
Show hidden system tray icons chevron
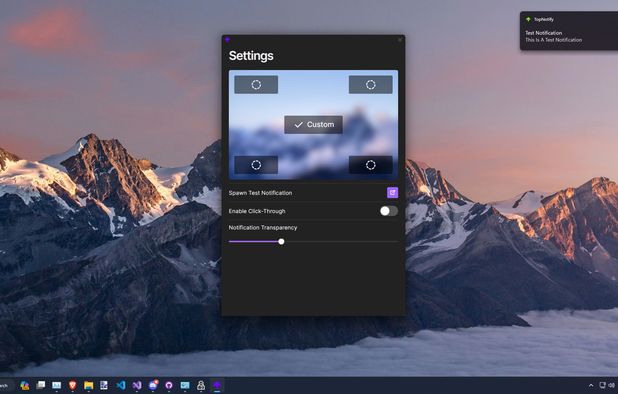591,385
